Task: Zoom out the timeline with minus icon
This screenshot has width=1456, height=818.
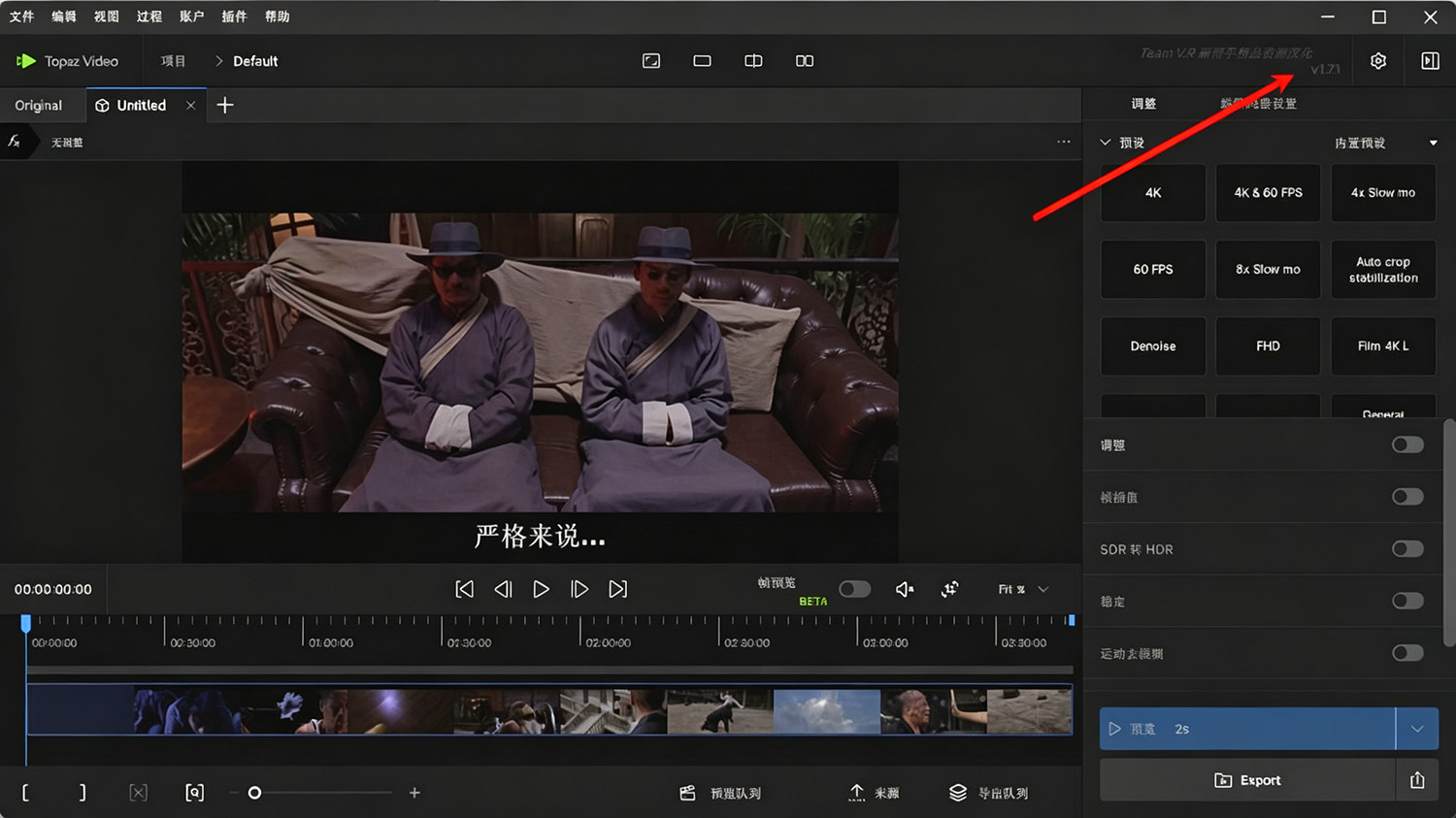Action: pyautogui.click(x=234, y=793)
